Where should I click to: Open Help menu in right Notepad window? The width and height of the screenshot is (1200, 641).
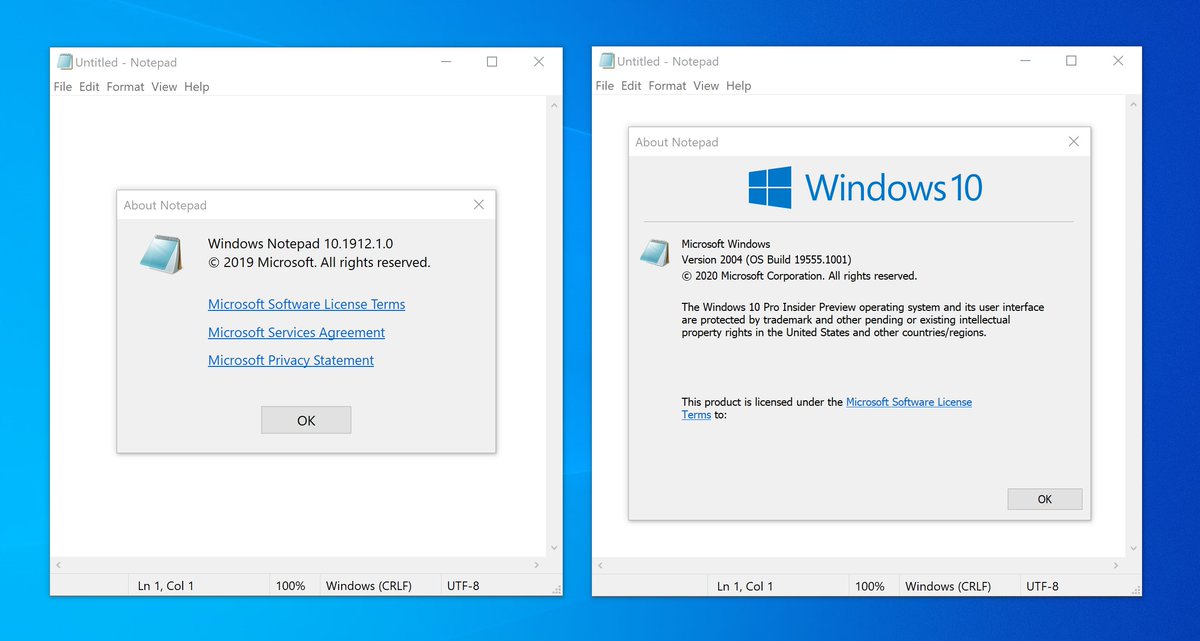pyautogui.click(x=739, y=86)
